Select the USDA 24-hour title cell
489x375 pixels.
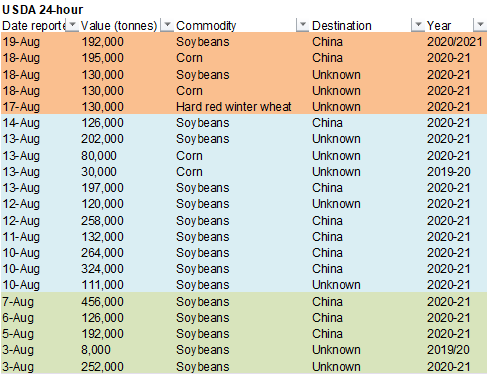pyautogui.click(x=43, y=10)
